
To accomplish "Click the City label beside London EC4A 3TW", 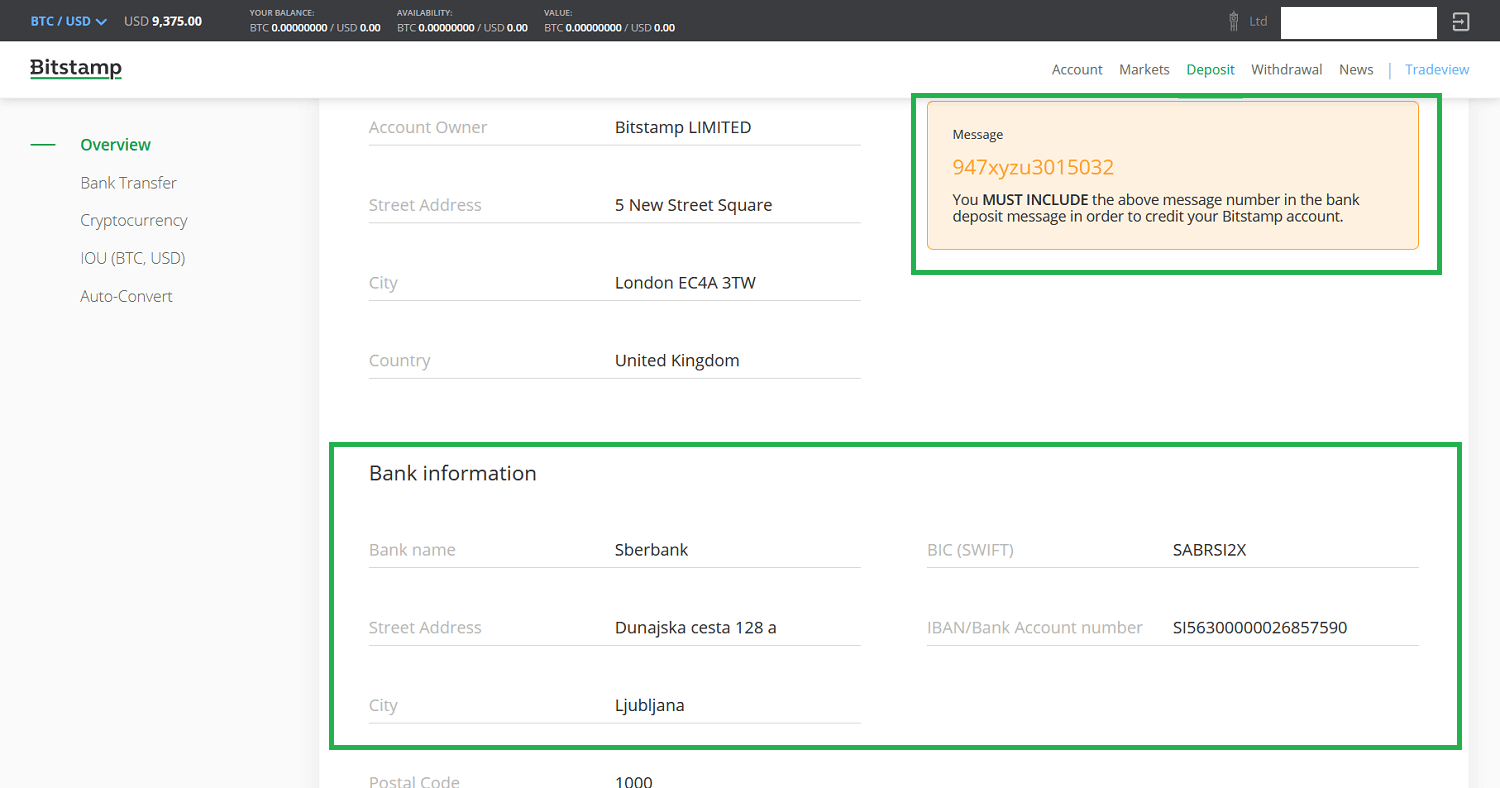I will click(x=383, y=283).
